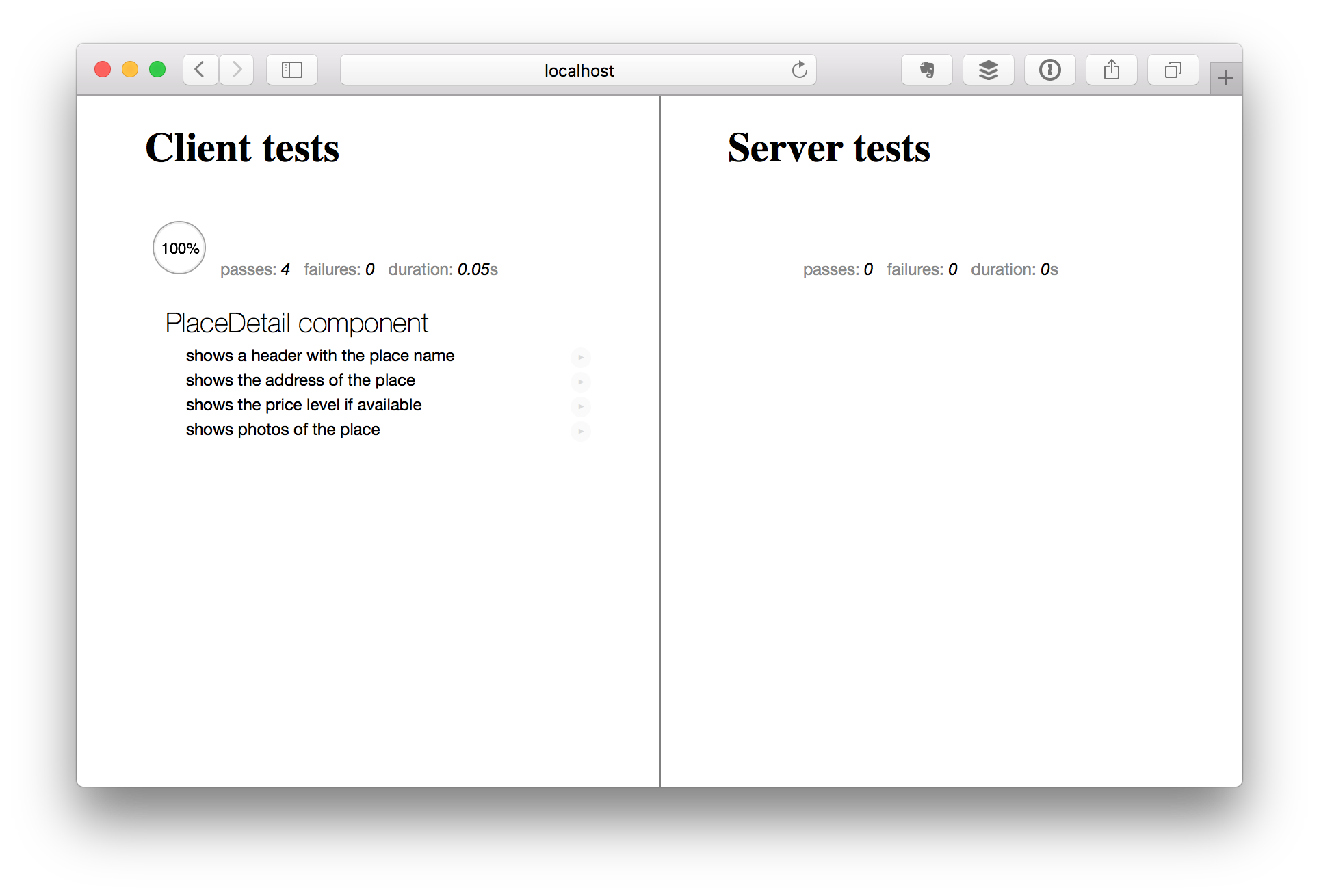Toggle the Safari sidebar button
The image size is (1319, 896).
292,70
